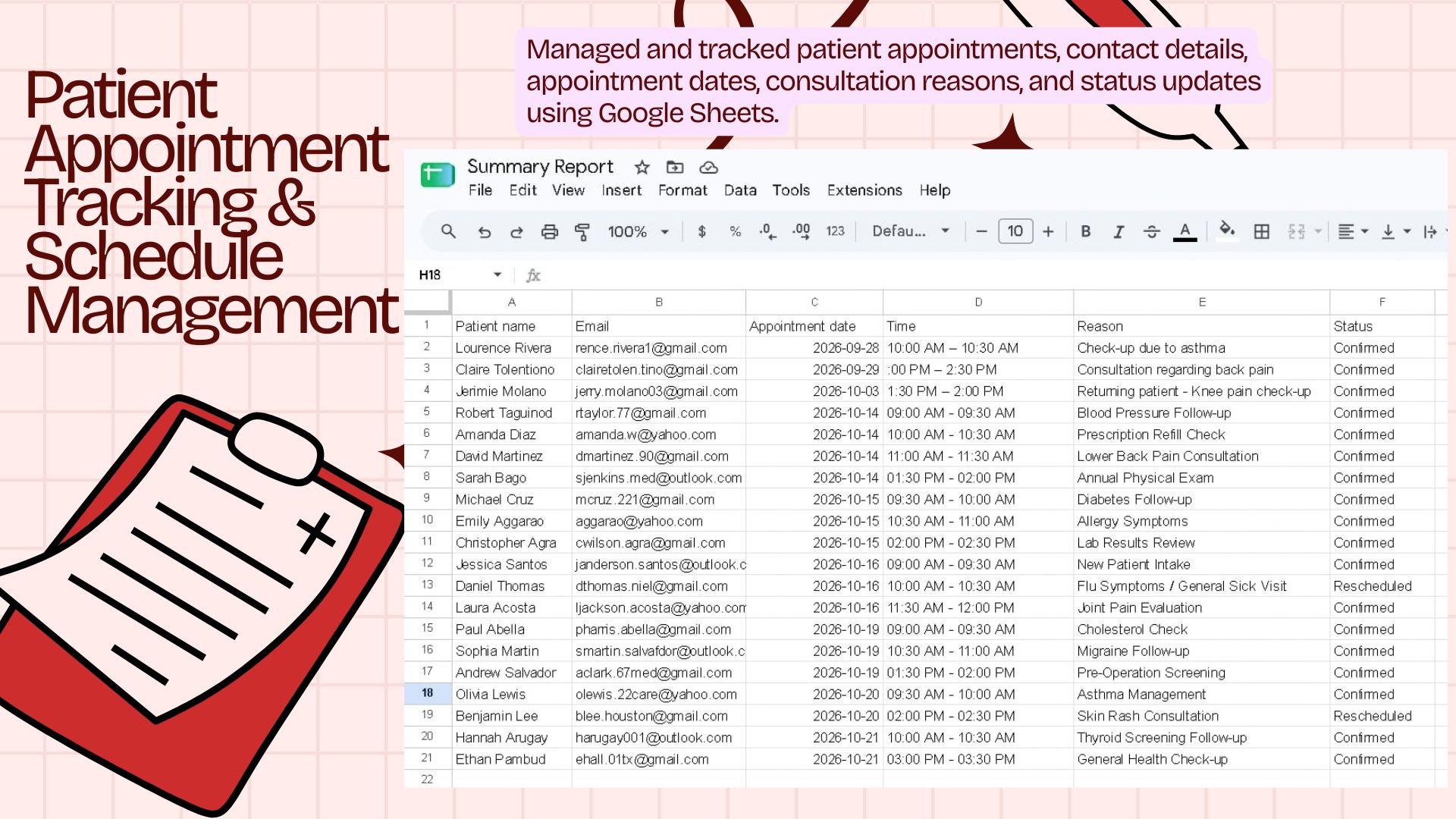Increase decimal places
Image resolution: width=1456 pixels, height=819 pixels.
coord(801,232)
